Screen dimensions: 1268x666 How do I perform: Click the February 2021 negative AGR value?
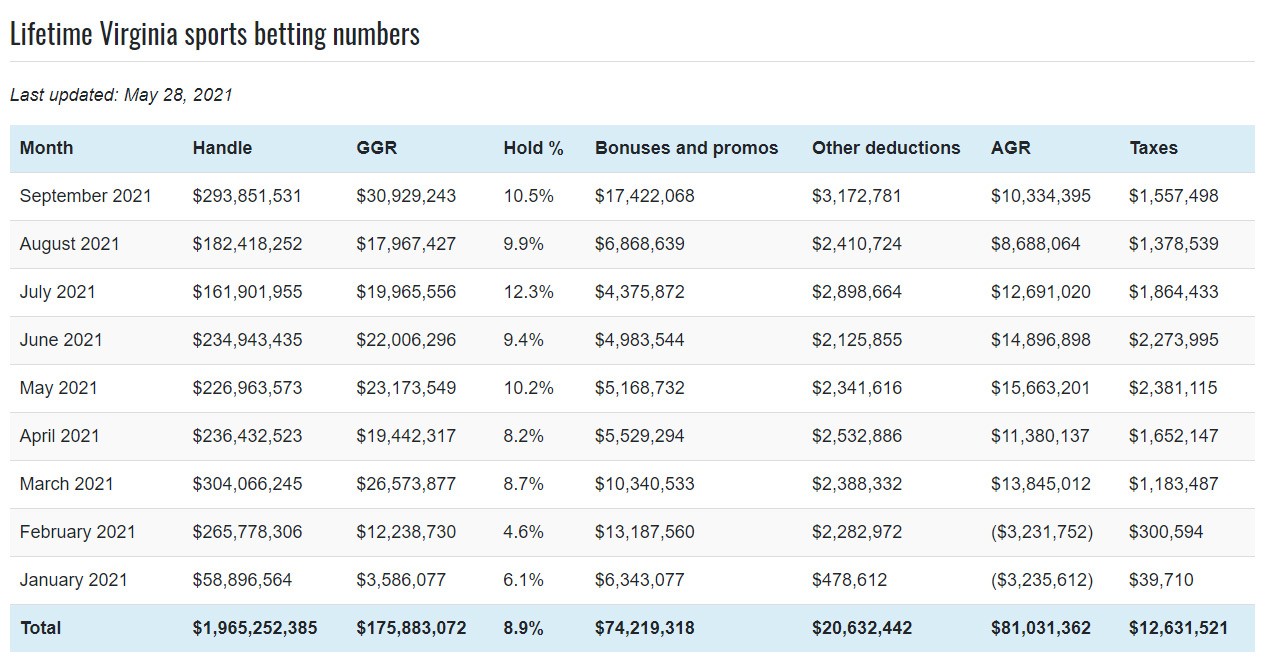tap(1041, 532)
